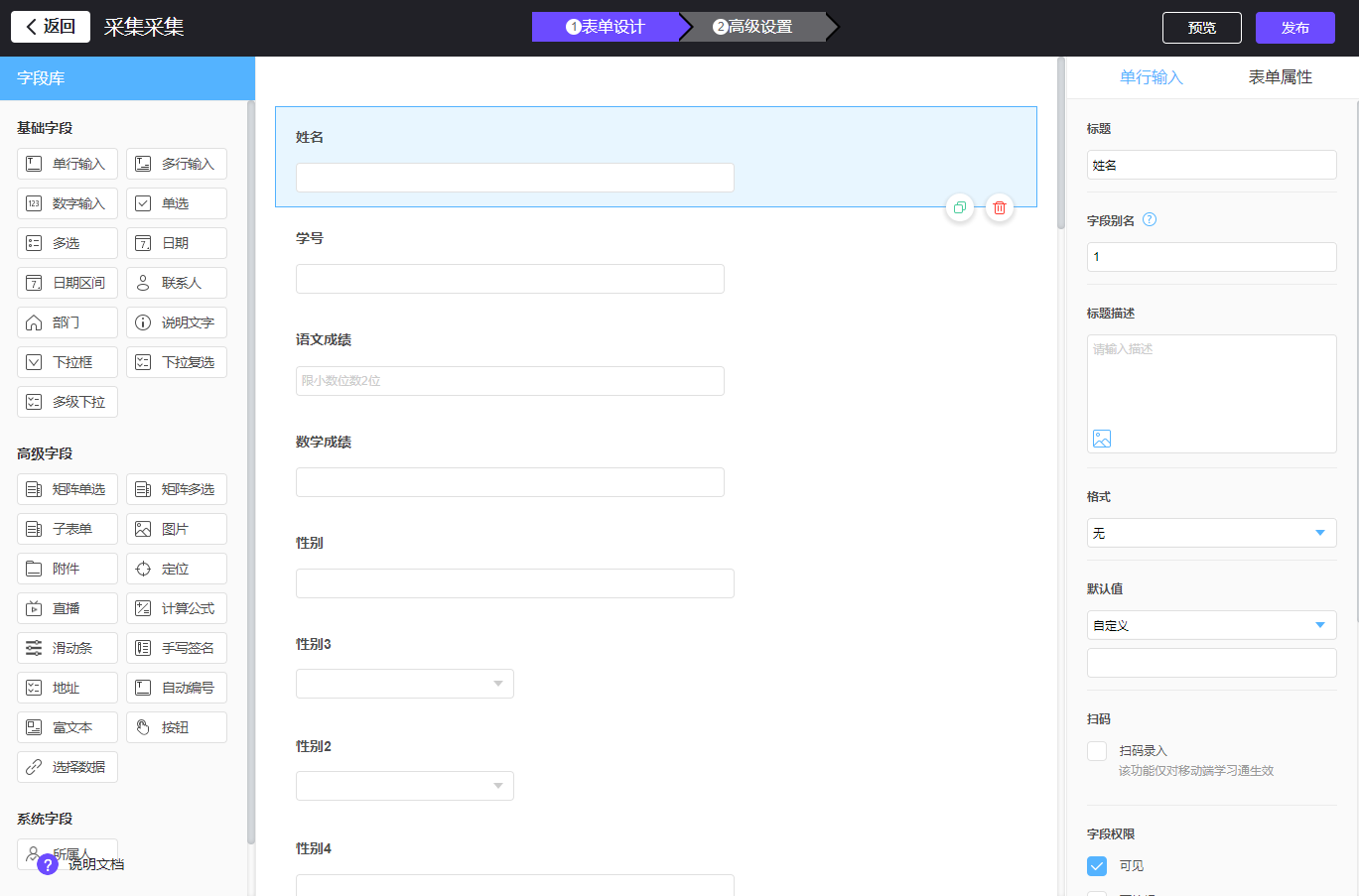Click the 语文成绩 input field
This screenshot has height=896, width=1359.
(510, 381)
